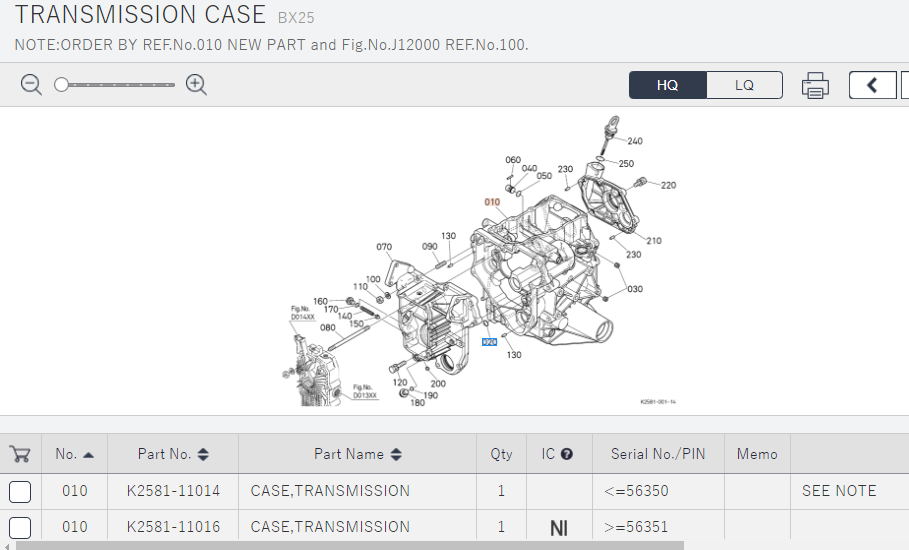
Task: Print the transmission case diagram
Action: [815, 86]
